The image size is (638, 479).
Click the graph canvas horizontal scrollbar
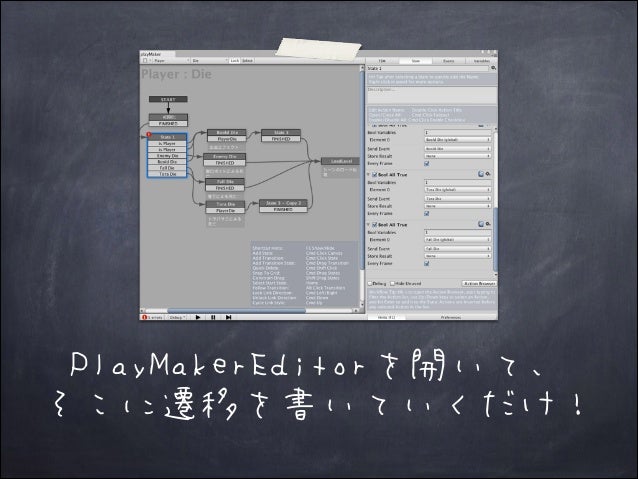236,311
